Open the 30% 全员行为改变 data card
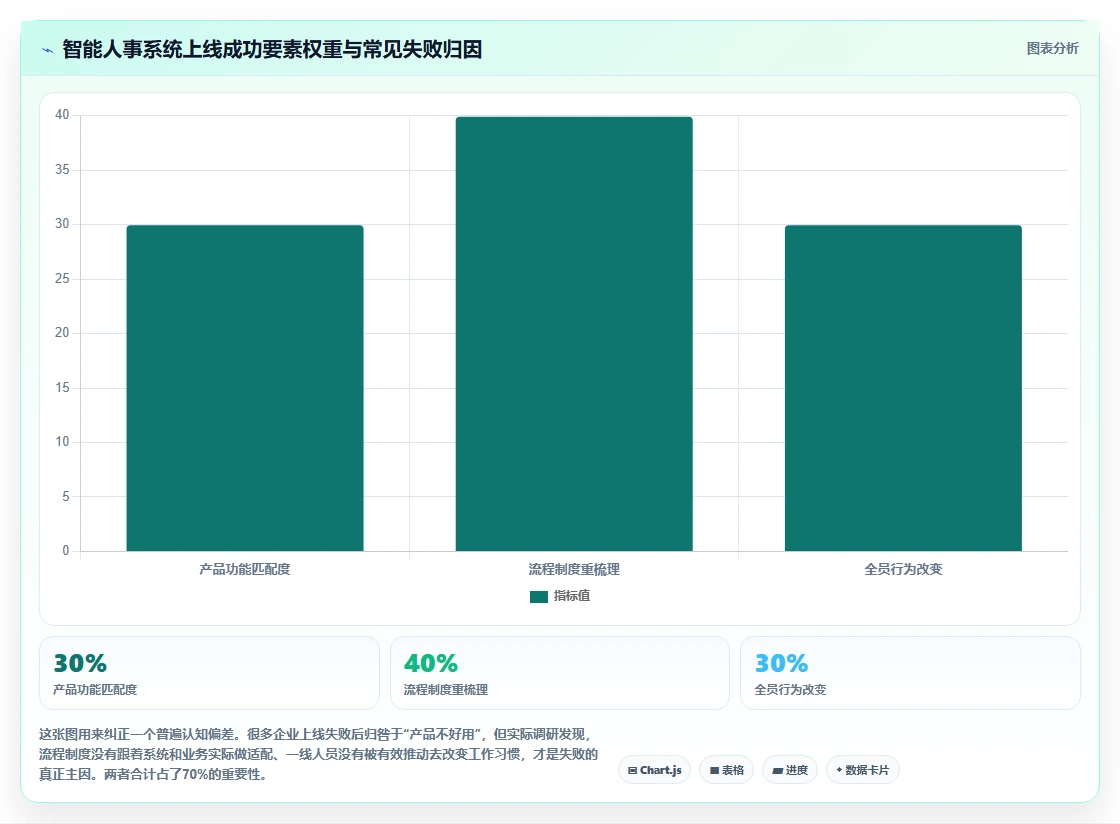Image resolution: width=1120 pixels, height=824 pixels. [x=911, y=673]
